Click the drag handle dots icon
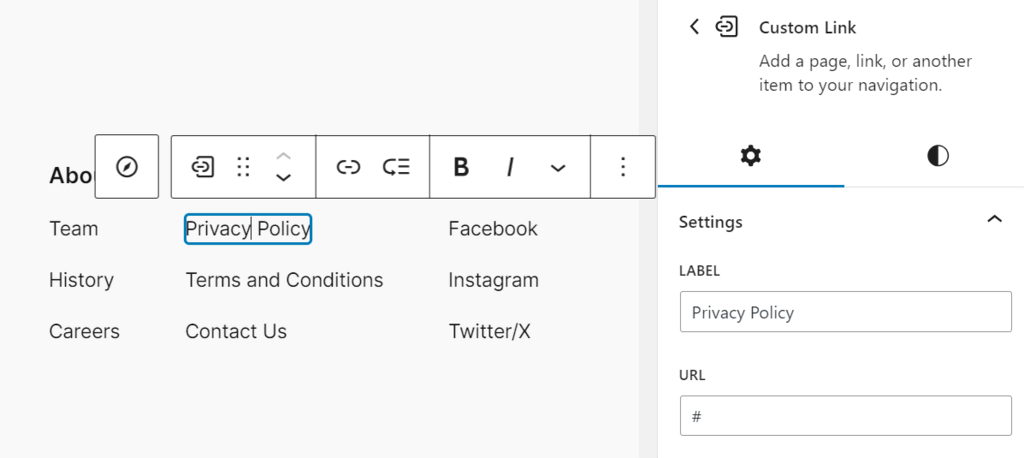The height and width of the screenshot is (458, 1024). tap(243, 166)
